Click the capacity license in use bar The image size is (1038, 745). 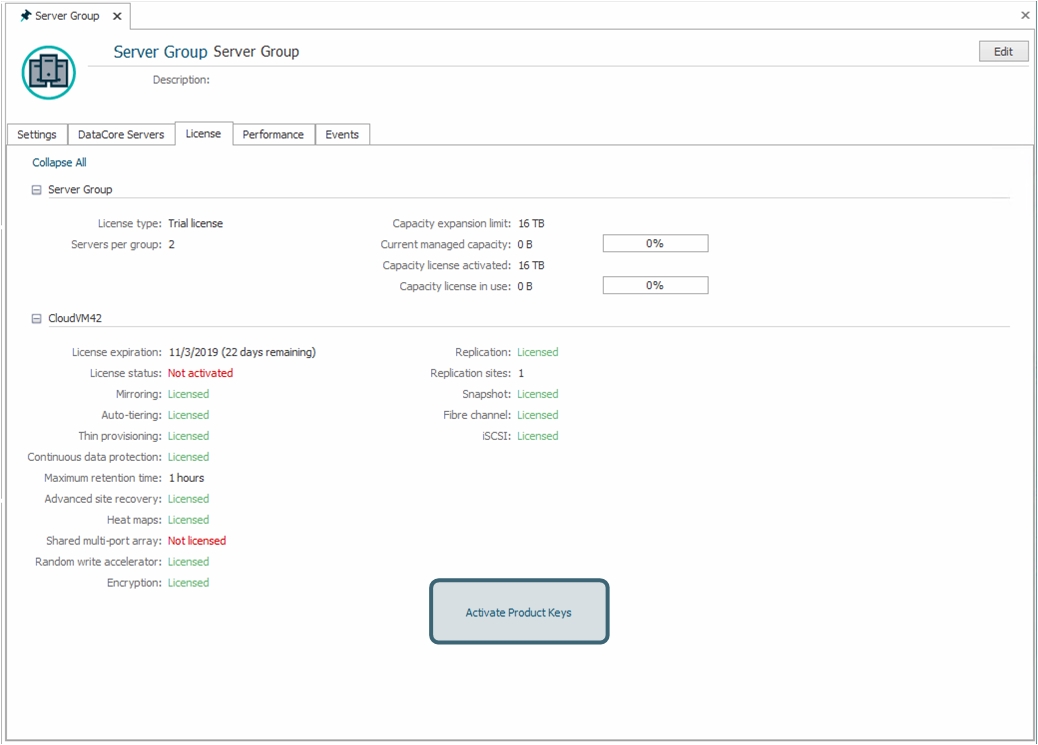(x=655, y=286)
